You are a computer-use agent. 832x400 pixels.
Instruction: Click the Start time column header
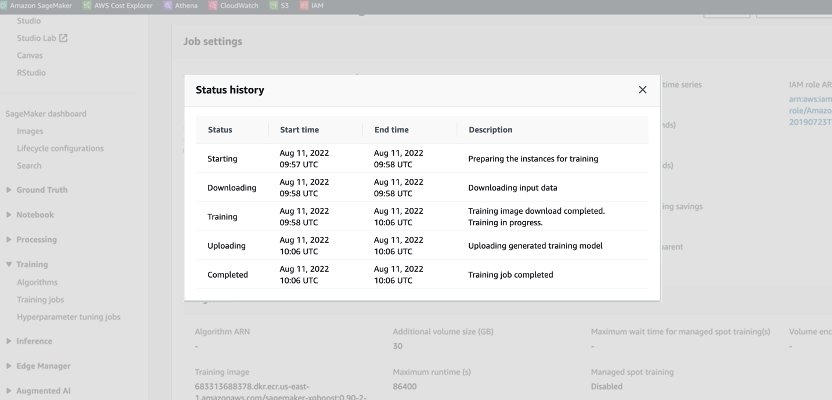tap(299, 129)
